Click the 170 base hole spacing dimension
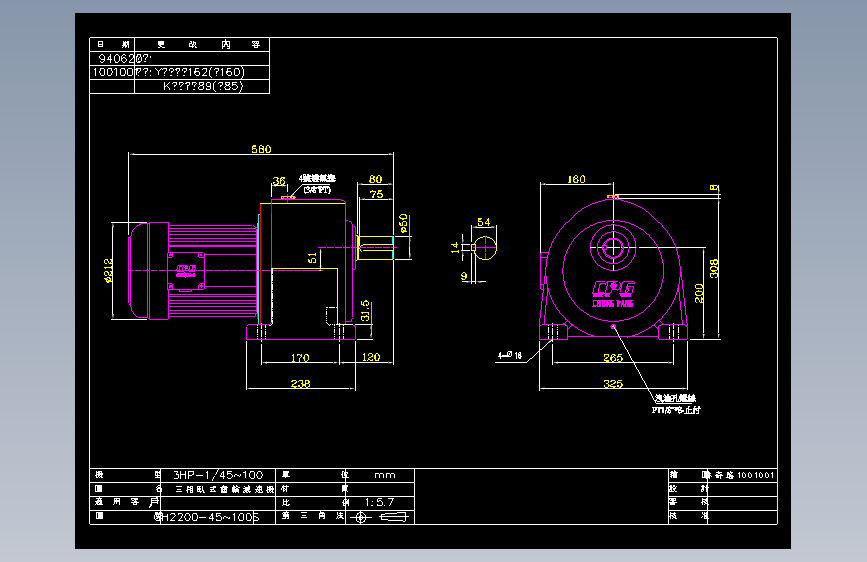Viewport: 867px width, 562px height. click(300, 358)
